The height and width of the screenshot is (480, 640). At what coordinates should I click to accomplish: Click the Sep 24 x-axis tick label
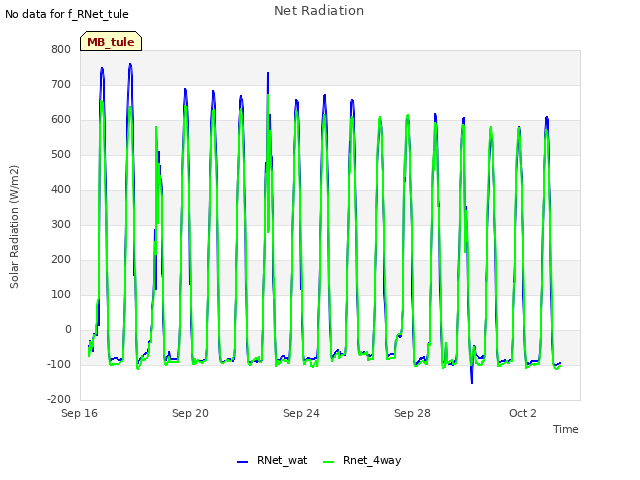301,413
